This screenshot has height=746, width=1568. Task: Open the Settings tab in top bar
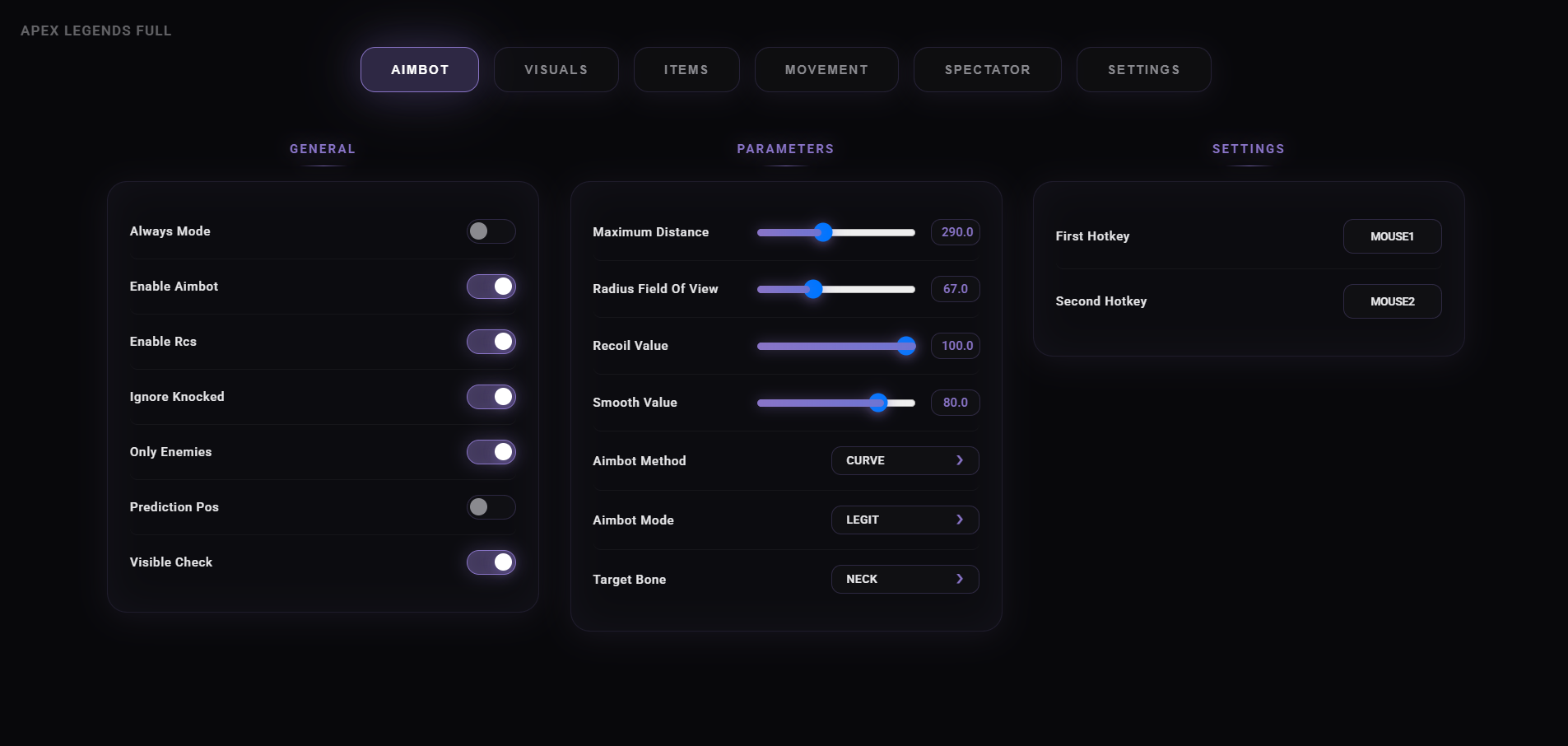(x=1144, y=69)
